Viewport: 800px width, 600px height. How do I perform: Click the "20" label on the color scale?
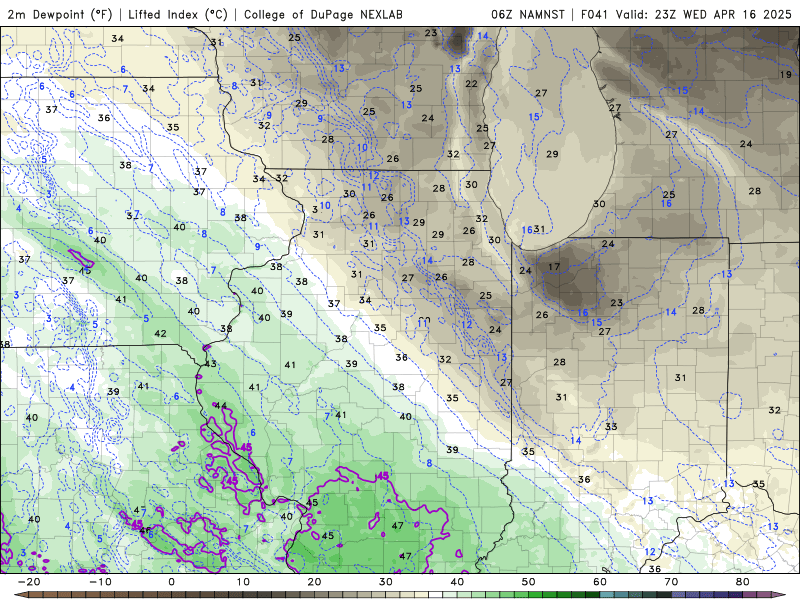(314, 582)
